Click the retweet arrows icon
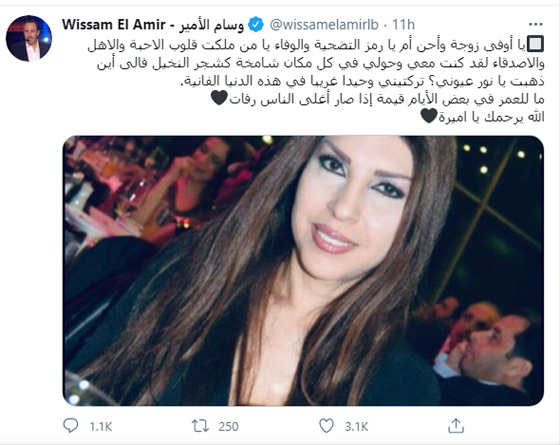Screen dimensions: 560x445 (x=200, y=426)
